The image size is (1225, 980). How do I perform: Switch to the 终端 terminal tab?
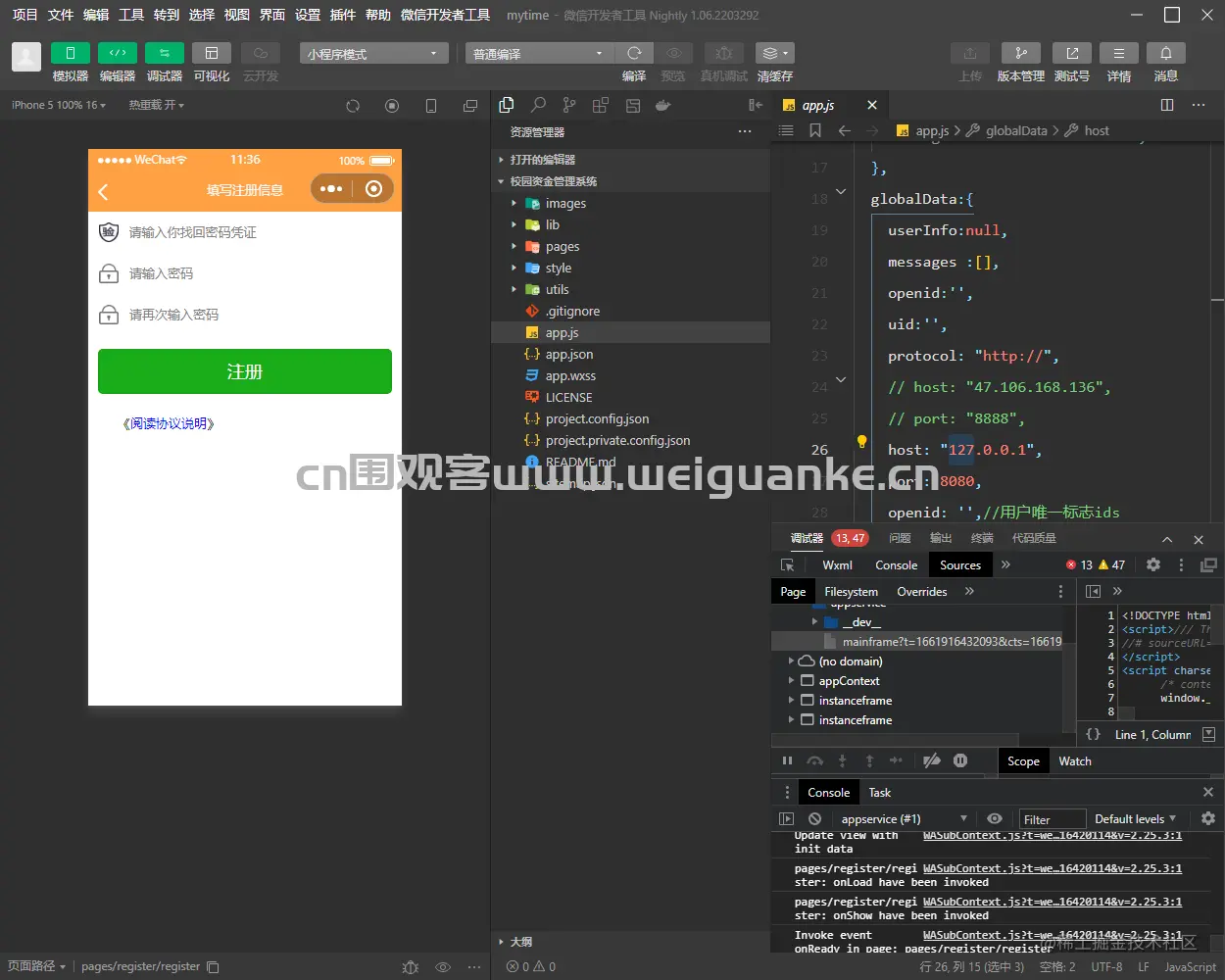(982, 538)
